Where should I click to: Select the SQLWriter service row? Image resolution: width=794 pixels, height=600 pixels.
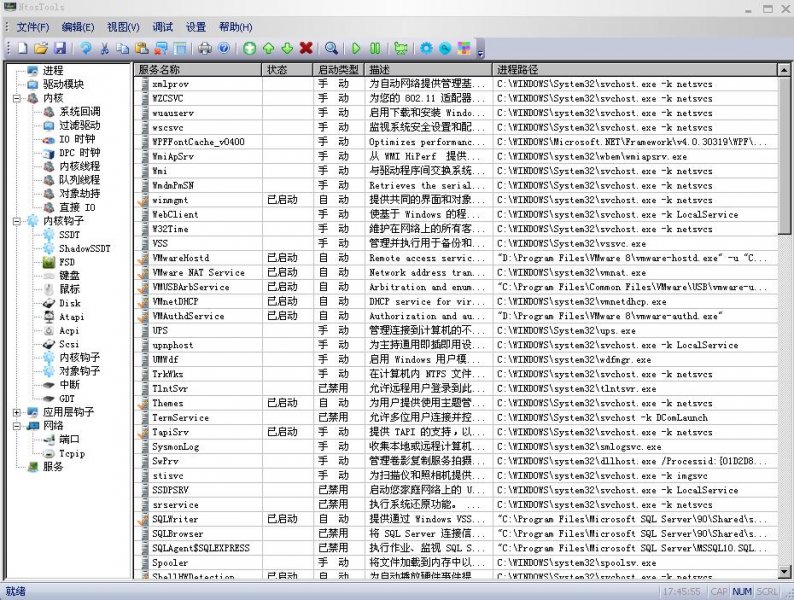456,519
